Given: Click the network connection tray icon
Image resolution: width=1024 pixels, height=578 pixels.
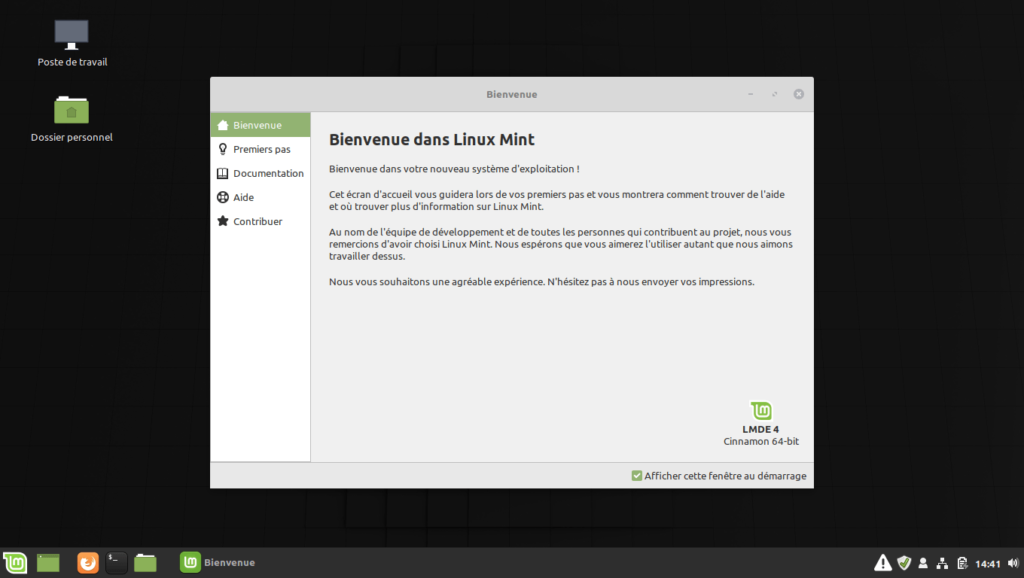Looking at the screenshot, I should [942, 563].
